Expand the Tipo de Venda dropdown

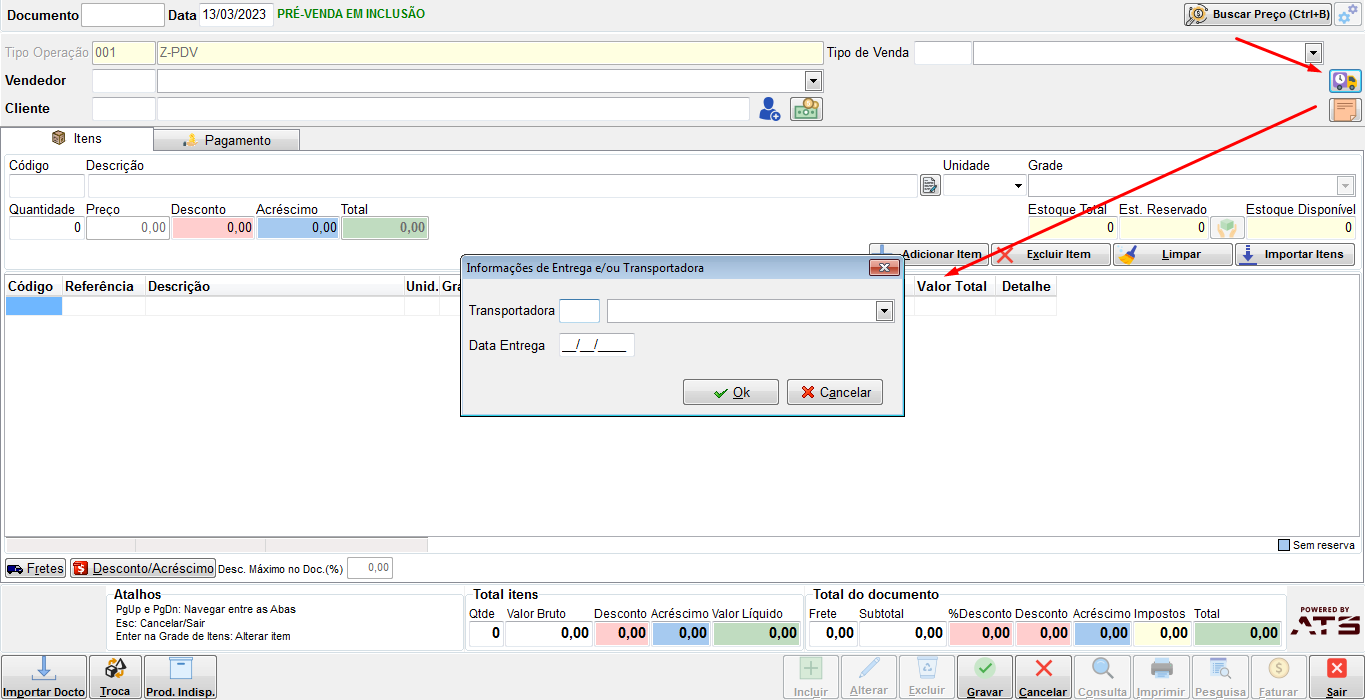(x=1314, y=53)
